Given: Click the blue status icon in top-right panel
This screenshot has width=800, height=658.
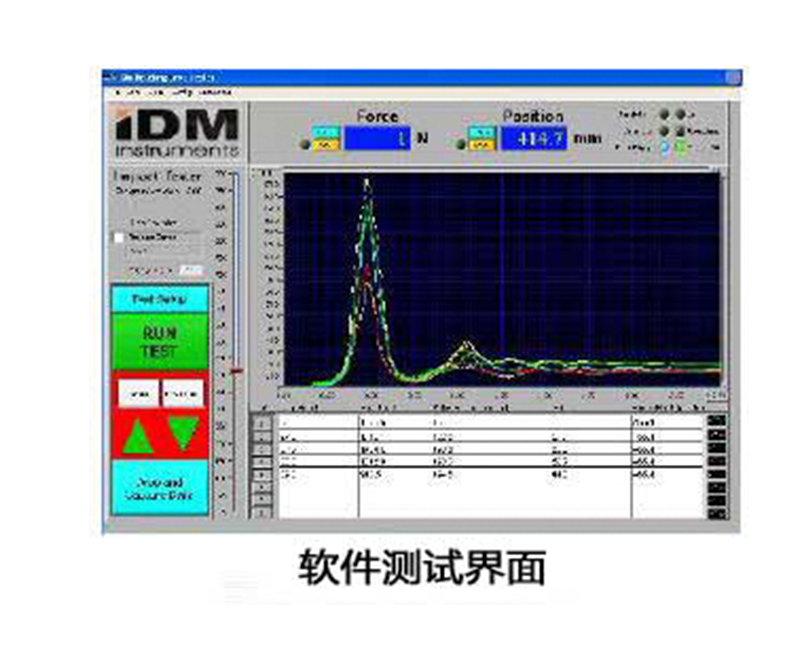Looking at the screenshot, I should click(663, 148).
